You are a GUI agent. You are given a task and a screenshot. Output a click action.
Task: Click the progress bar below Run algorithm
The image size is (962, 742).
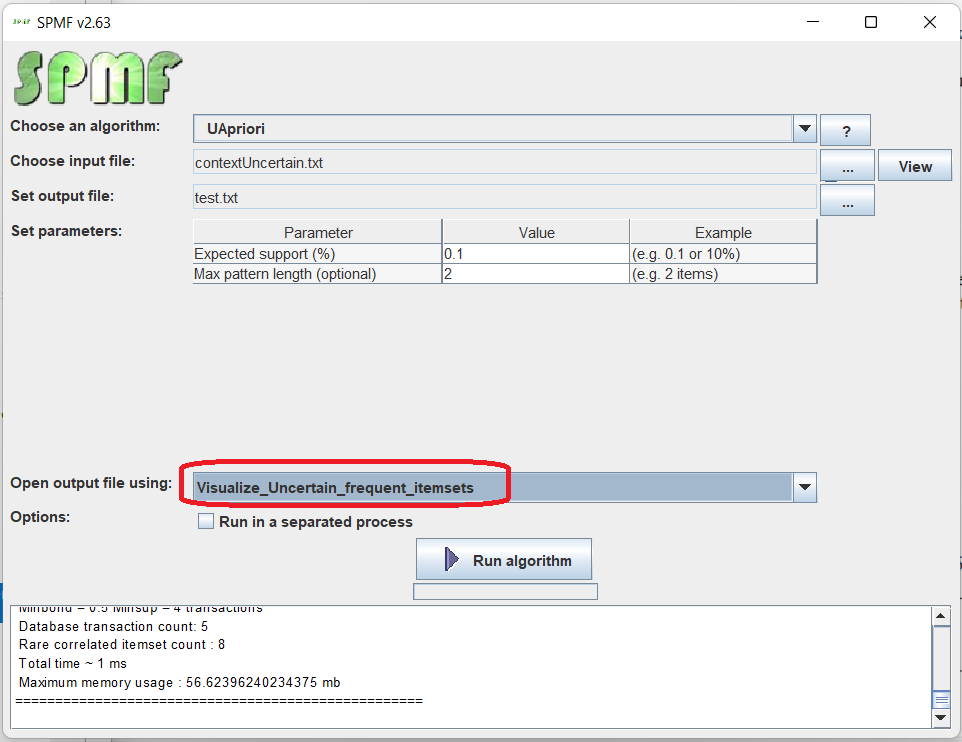(x=505, y=592)
